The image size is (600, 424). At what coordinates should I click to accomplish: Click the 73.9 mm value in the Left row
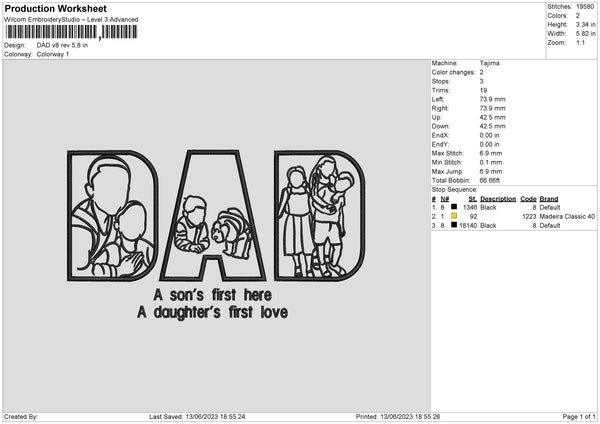click(492, 99)
